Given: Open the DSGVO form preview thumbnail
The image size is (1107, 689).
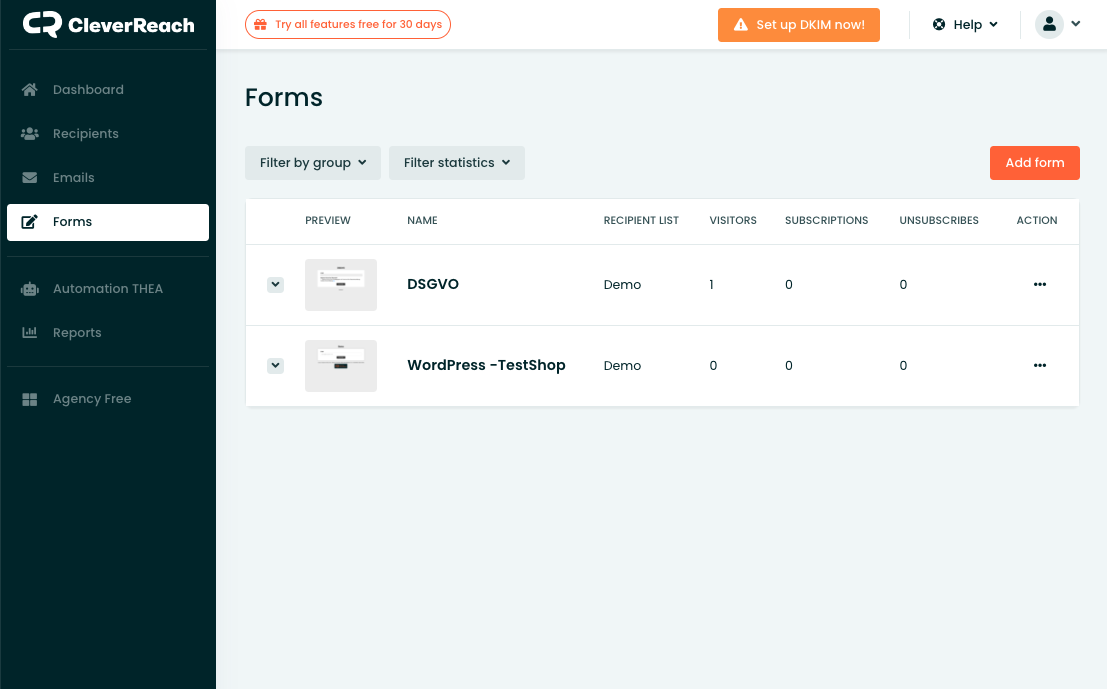Looking at the screenshot, I should coord(341,285).
